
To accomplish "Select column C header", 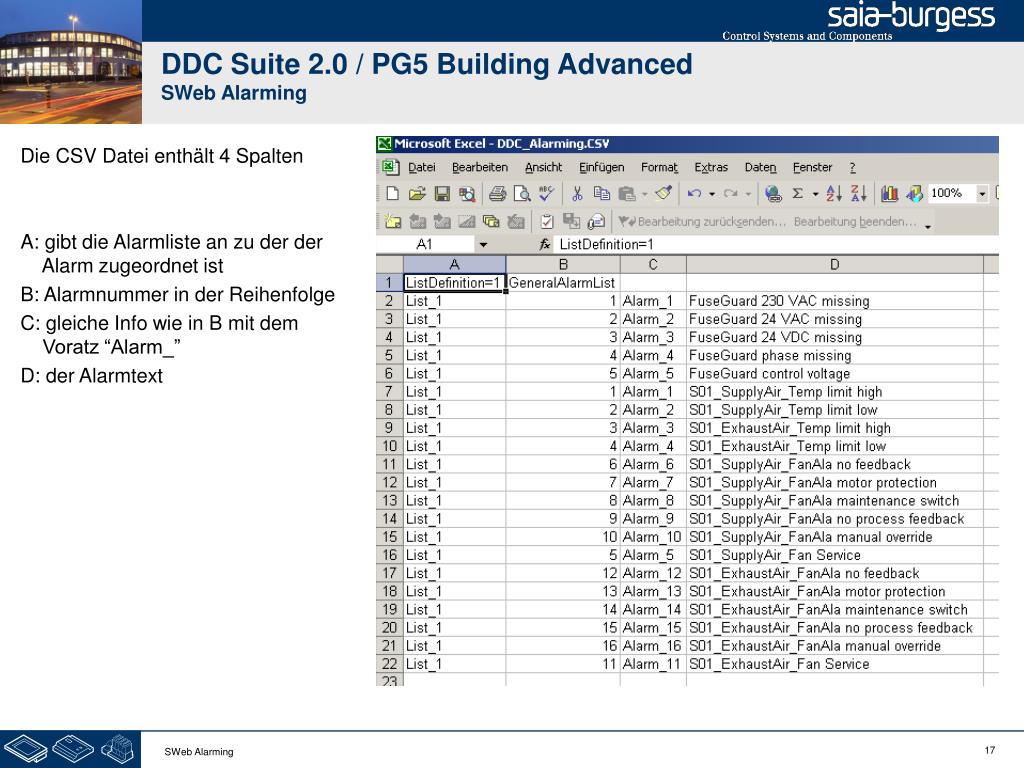I will click(x=653, y=264).
